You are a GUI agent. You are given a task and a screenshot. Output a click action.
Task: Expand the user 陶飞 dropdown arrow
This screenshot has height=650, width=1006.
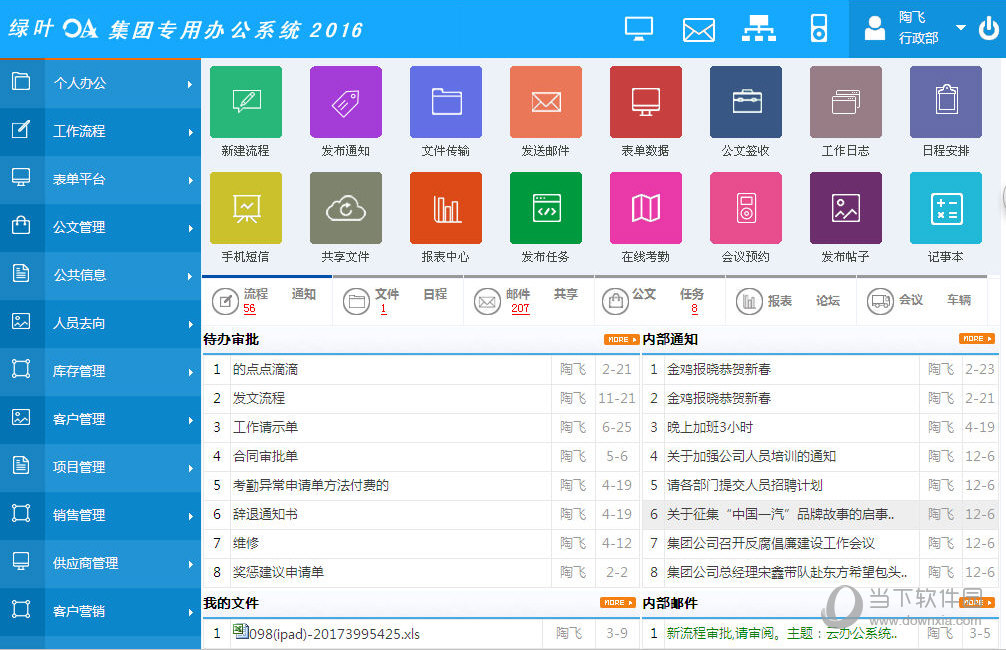961,28
